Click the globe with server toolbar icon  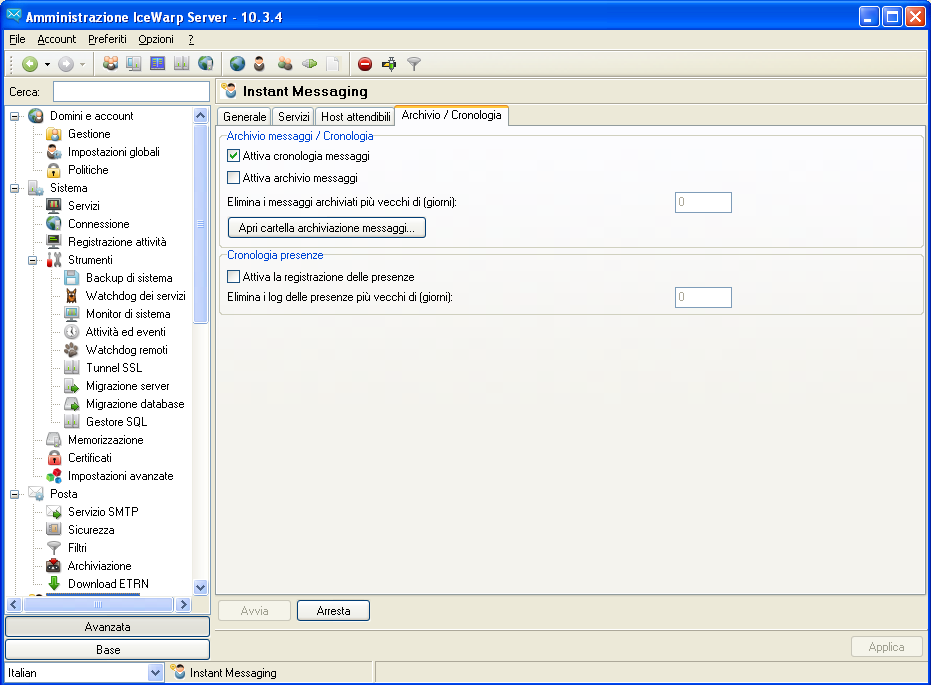tap(205, 63)
